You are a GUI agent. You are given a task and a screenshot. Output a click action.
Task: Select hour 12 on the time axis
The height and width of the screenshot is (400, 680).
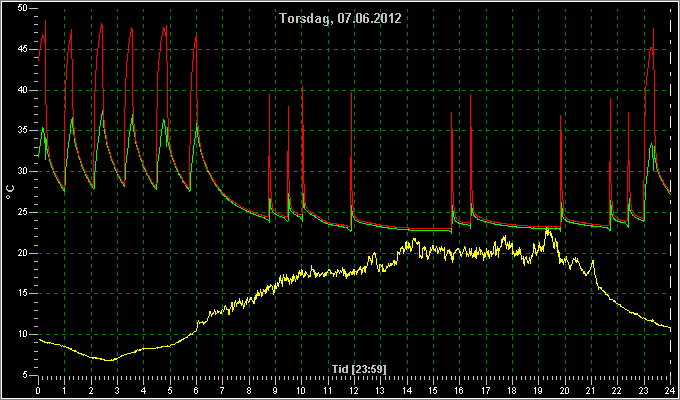(x=354, y=389)
